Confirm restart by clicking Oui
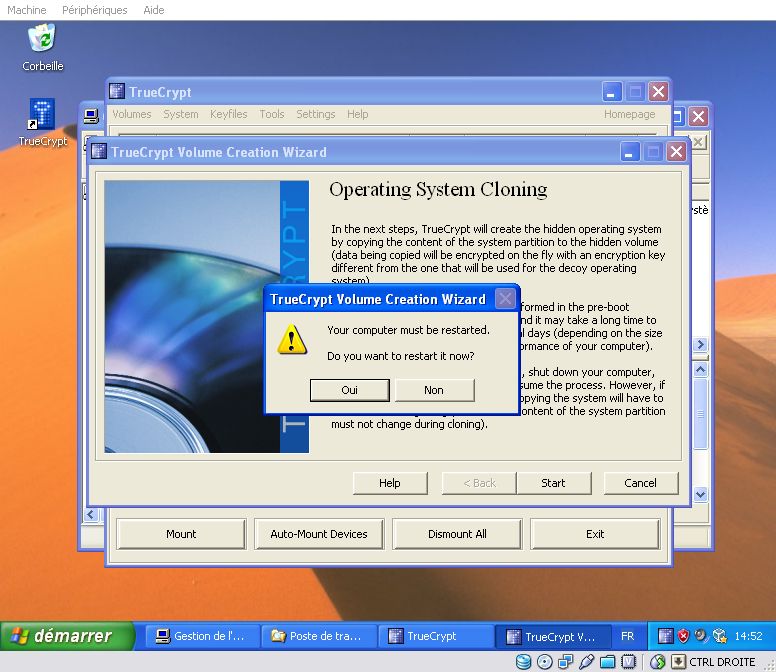The image size is (776, 672). pos(349,390)
